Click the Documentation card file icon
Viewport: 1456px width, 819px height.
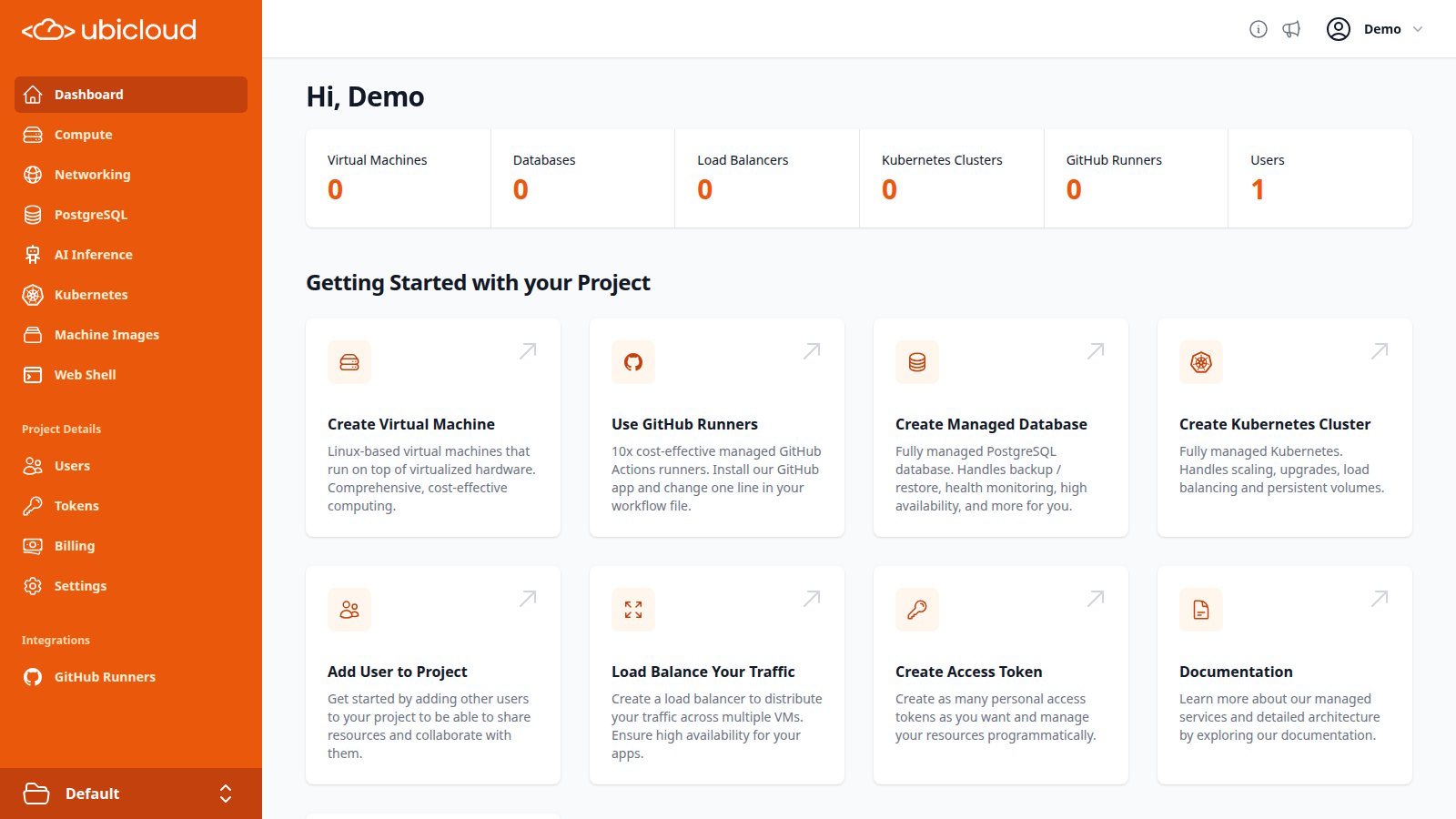[1201, 610]
